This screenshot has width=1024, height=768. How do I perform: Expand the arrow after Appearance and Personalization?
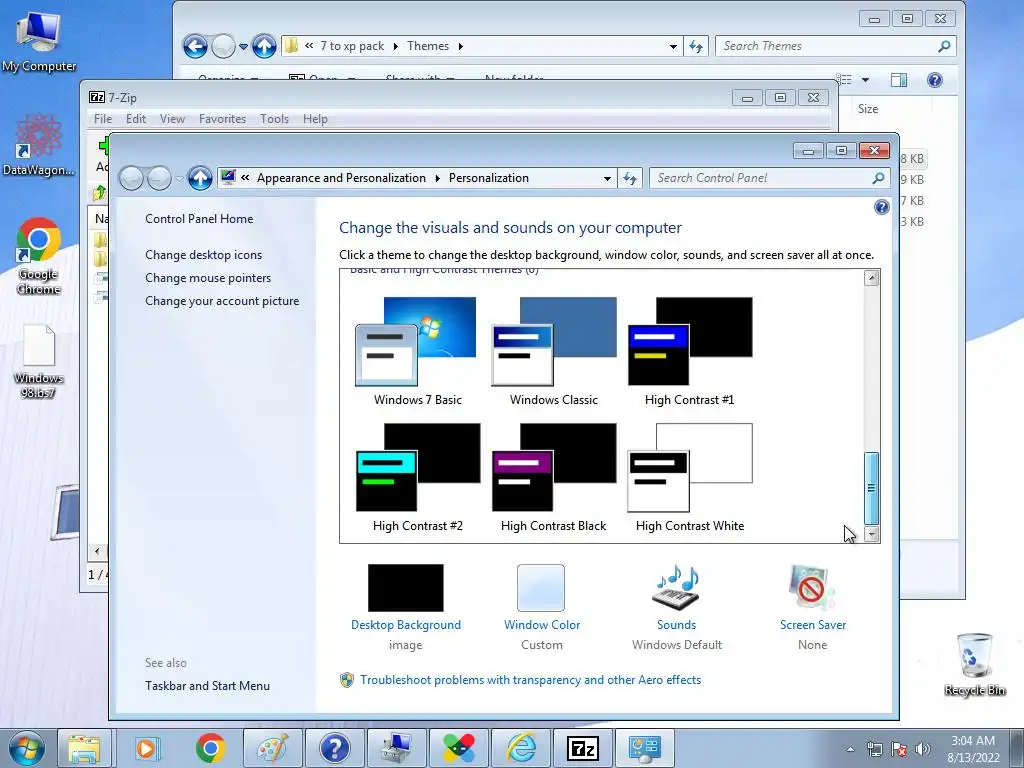click(x=437, y=178)
